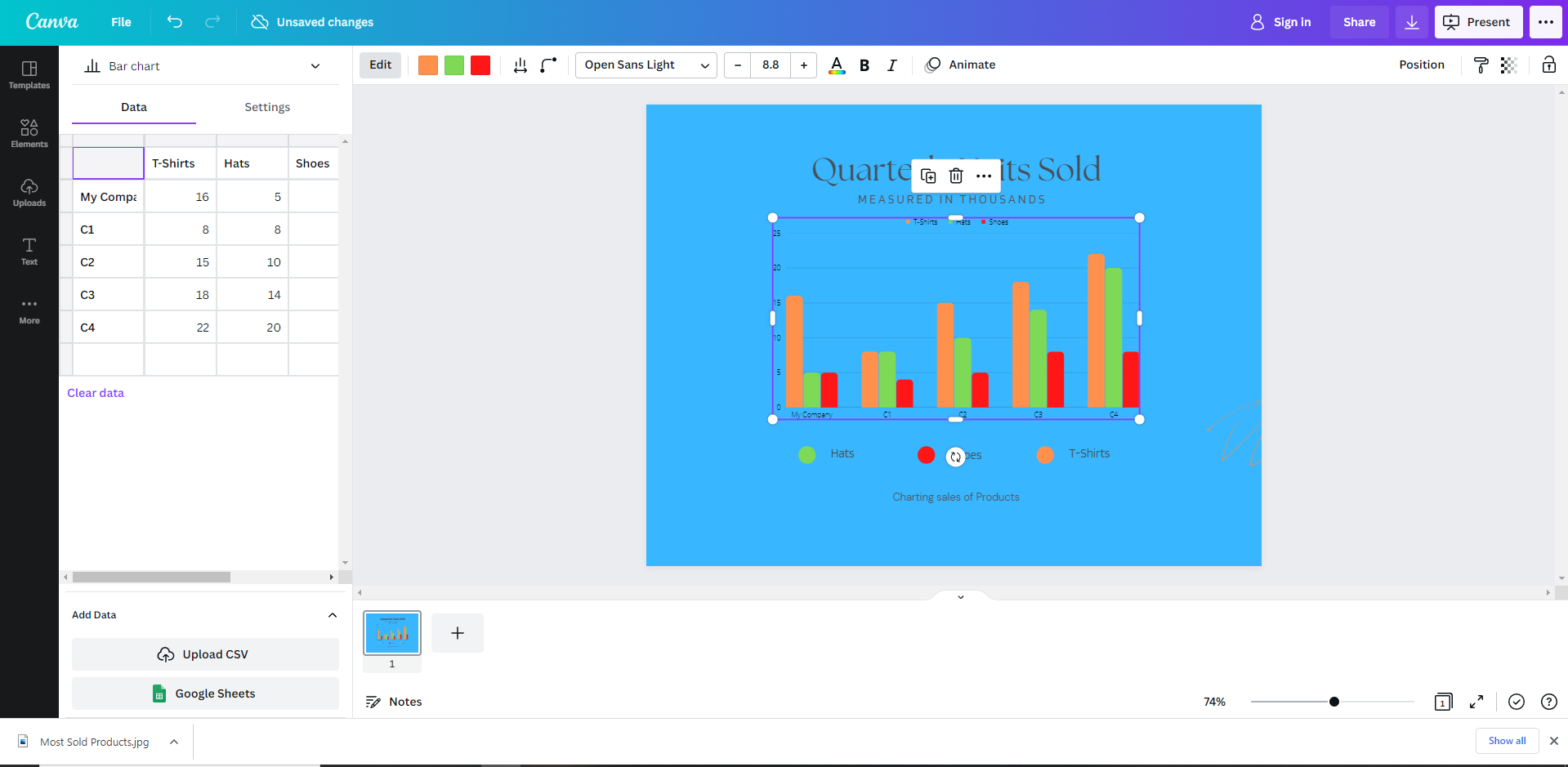The width and height of the screenshot is (1568, 767).
Task: Open the Text panel
Action: coord(29,251)
